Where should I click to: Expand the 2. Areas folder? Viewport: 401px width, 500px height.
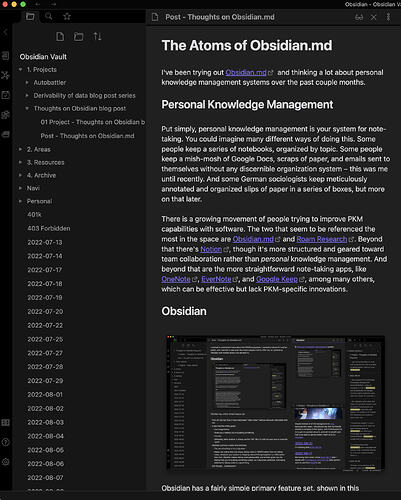(x=21, y=149)
